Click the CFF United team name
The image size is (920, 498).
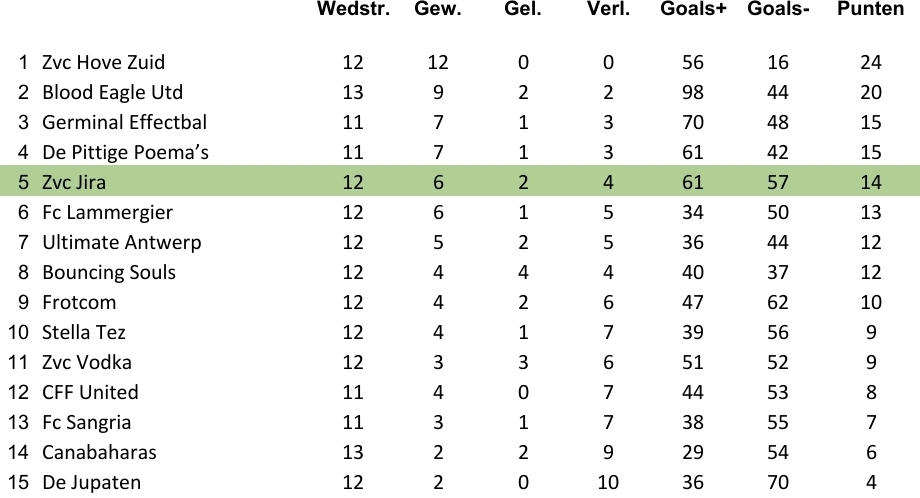tap(90, 392)
